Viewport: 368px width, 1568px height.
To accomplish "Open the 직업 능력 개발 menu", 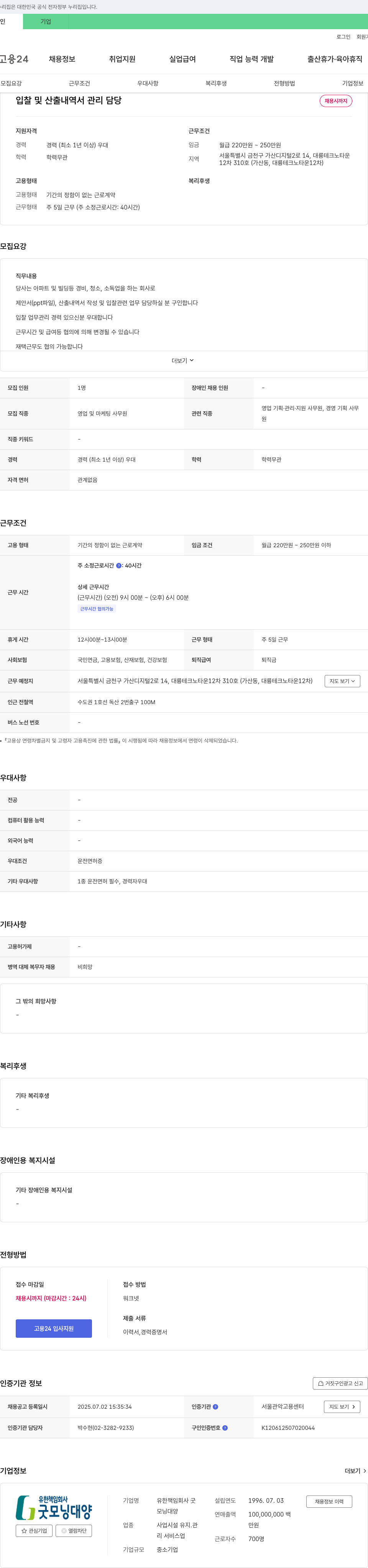I will coord(251,59).
